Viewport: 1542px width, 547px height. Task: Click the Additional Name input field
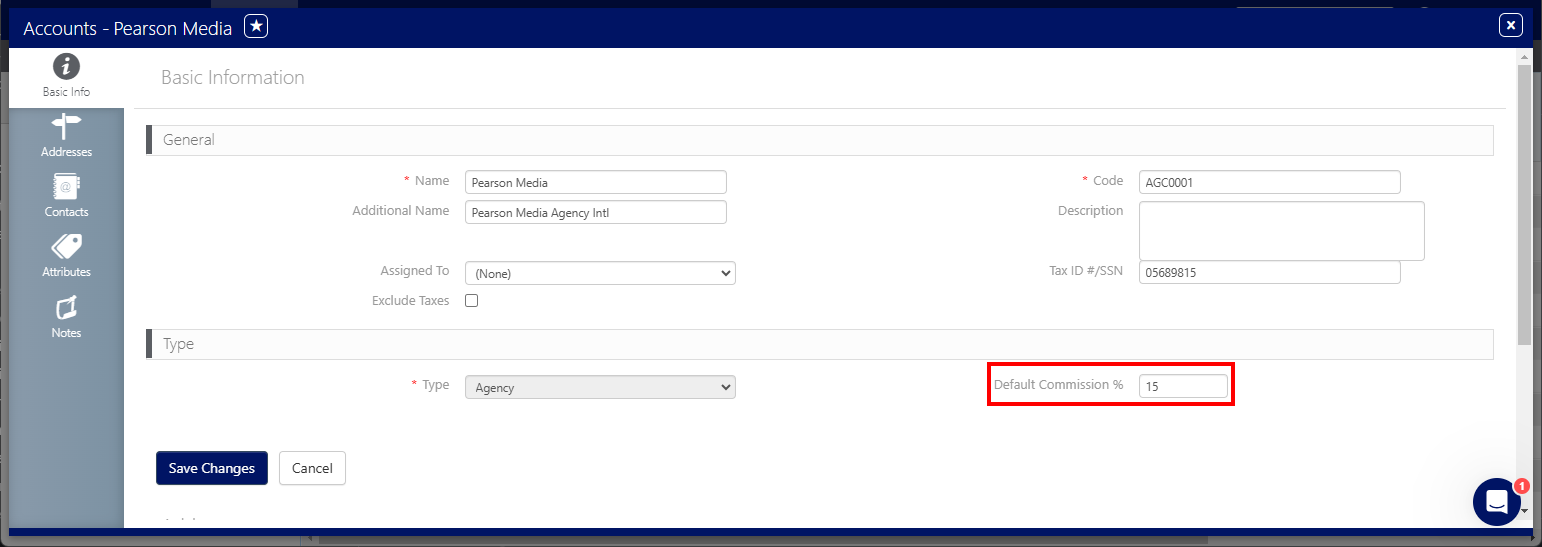(x=595, y=212)
